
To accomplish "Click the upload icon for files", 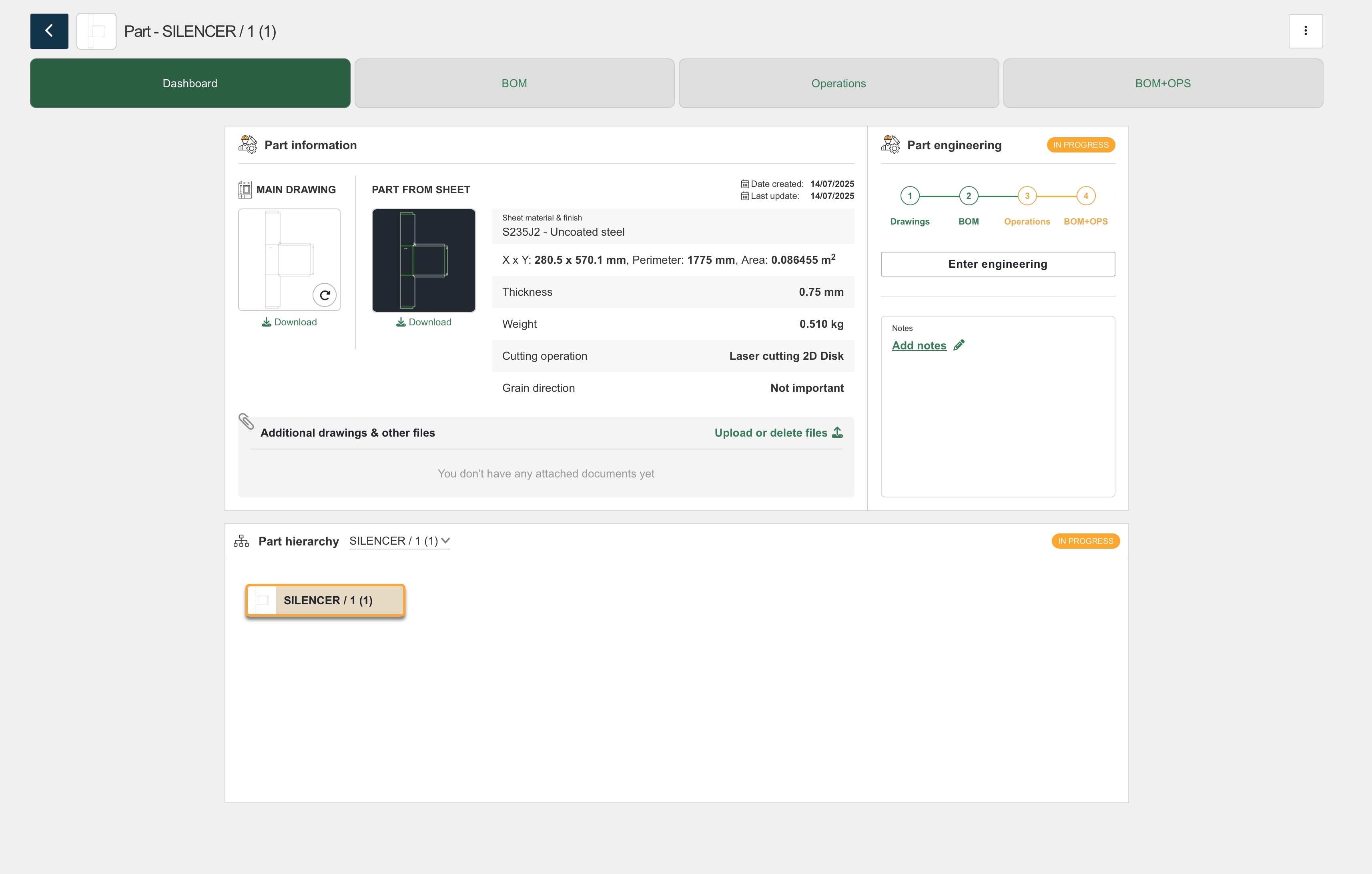I will (x=837, y=433).
